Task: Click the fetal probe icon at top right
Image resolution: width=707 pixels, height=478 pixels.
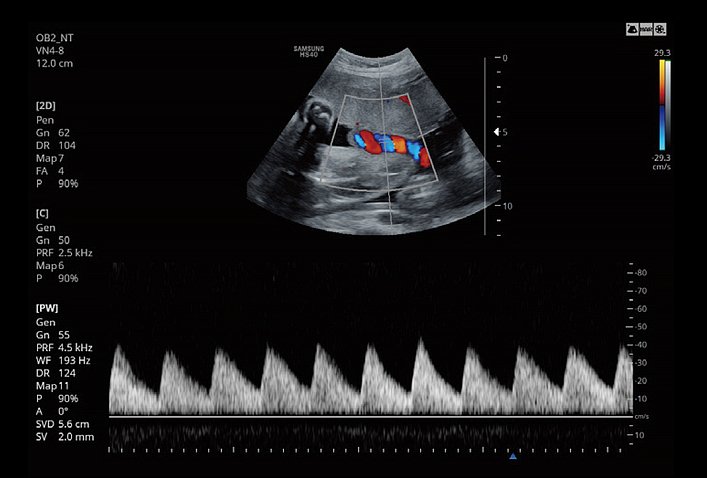Action: point(633,31)
